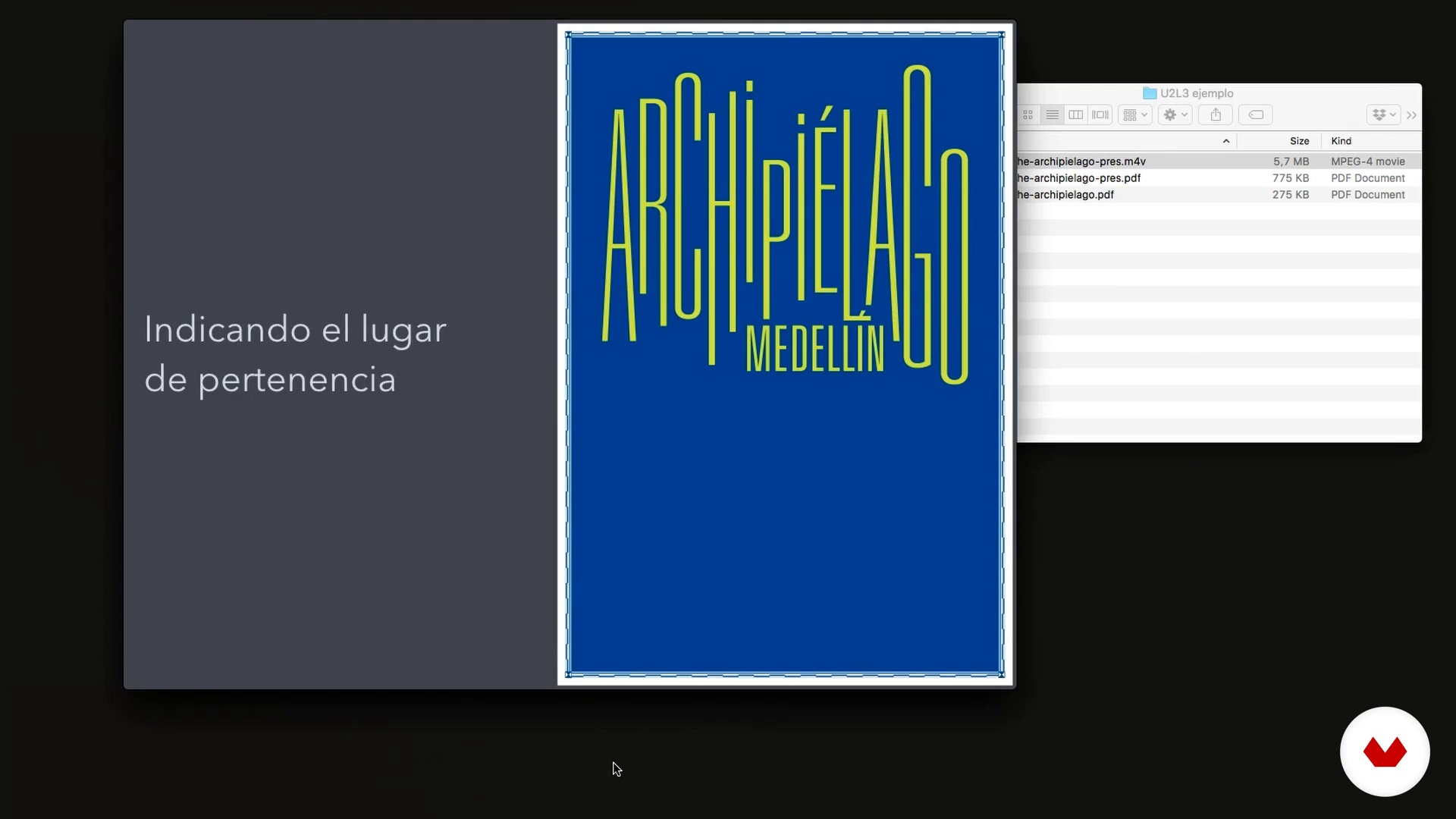This screenshot has height=819, width=1456.
Task: Click the MPEG-4 movie kind cell
Action: click(1368, 162)
